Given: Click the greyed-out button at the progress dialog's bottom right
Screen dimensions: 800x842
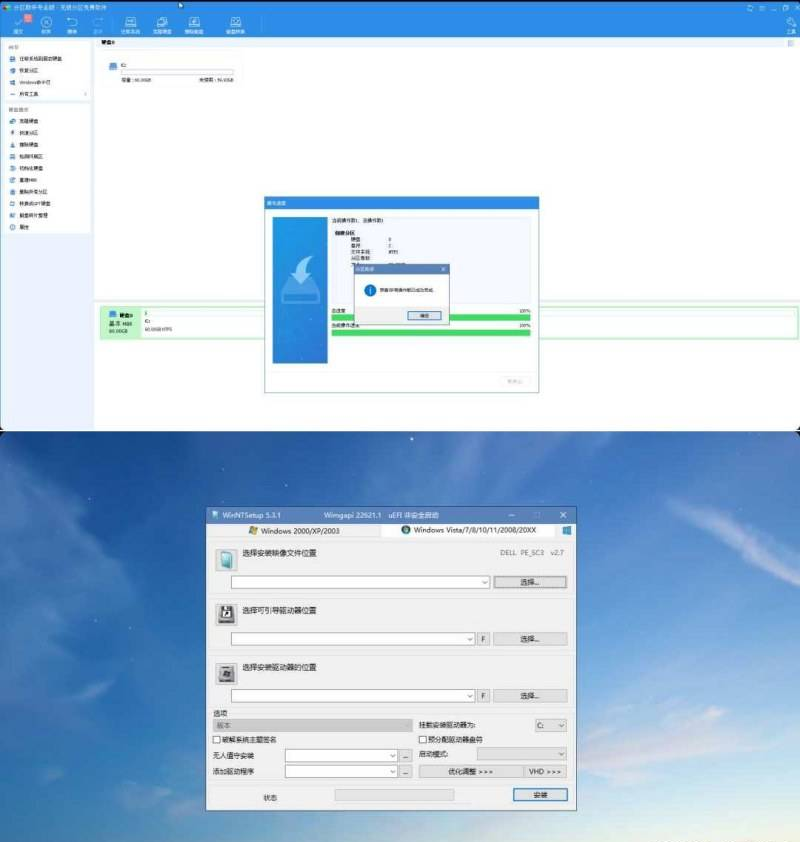Looking at the screenshot, I should [515, 381].
